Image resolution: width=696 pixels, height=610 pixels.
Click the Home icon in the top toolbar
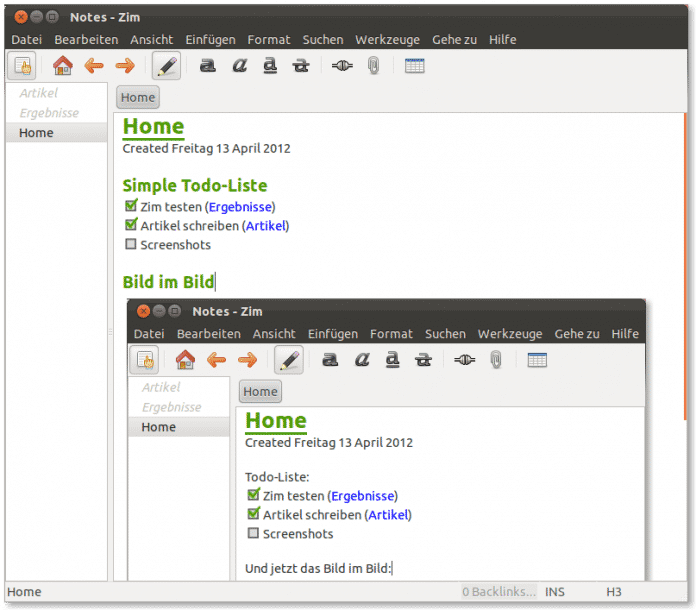[x=63, y=66]
